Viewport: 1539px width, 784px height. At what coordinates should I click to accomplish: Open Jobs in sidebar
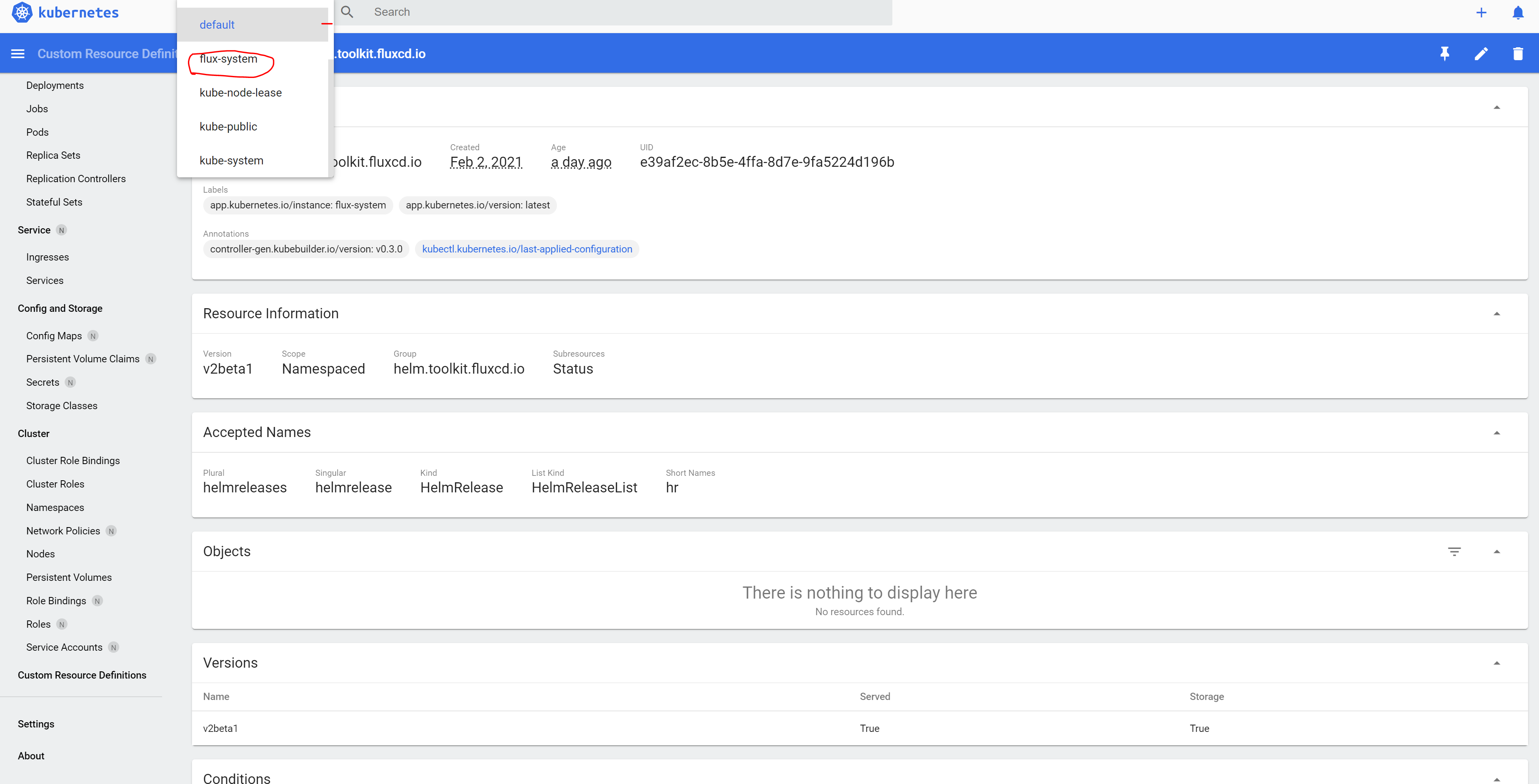(x=37, y=109)
